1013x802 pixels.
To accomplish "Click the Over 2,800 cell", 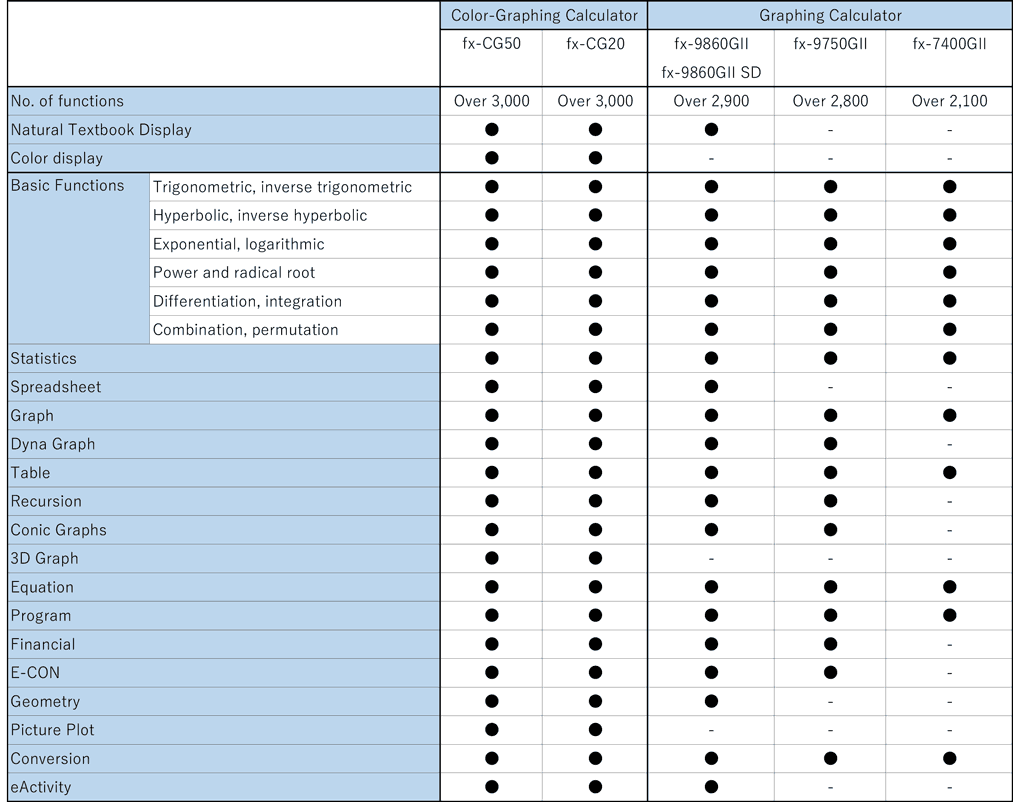I will coord(830,101).
